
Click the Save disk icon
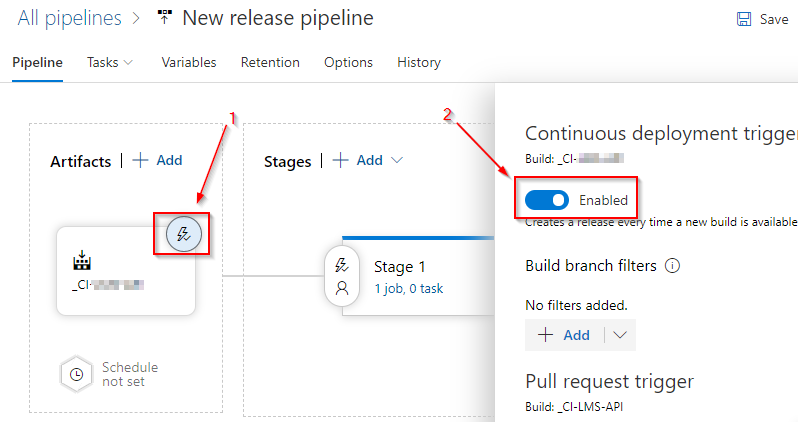pyautogui.click(x=744, y=19)
